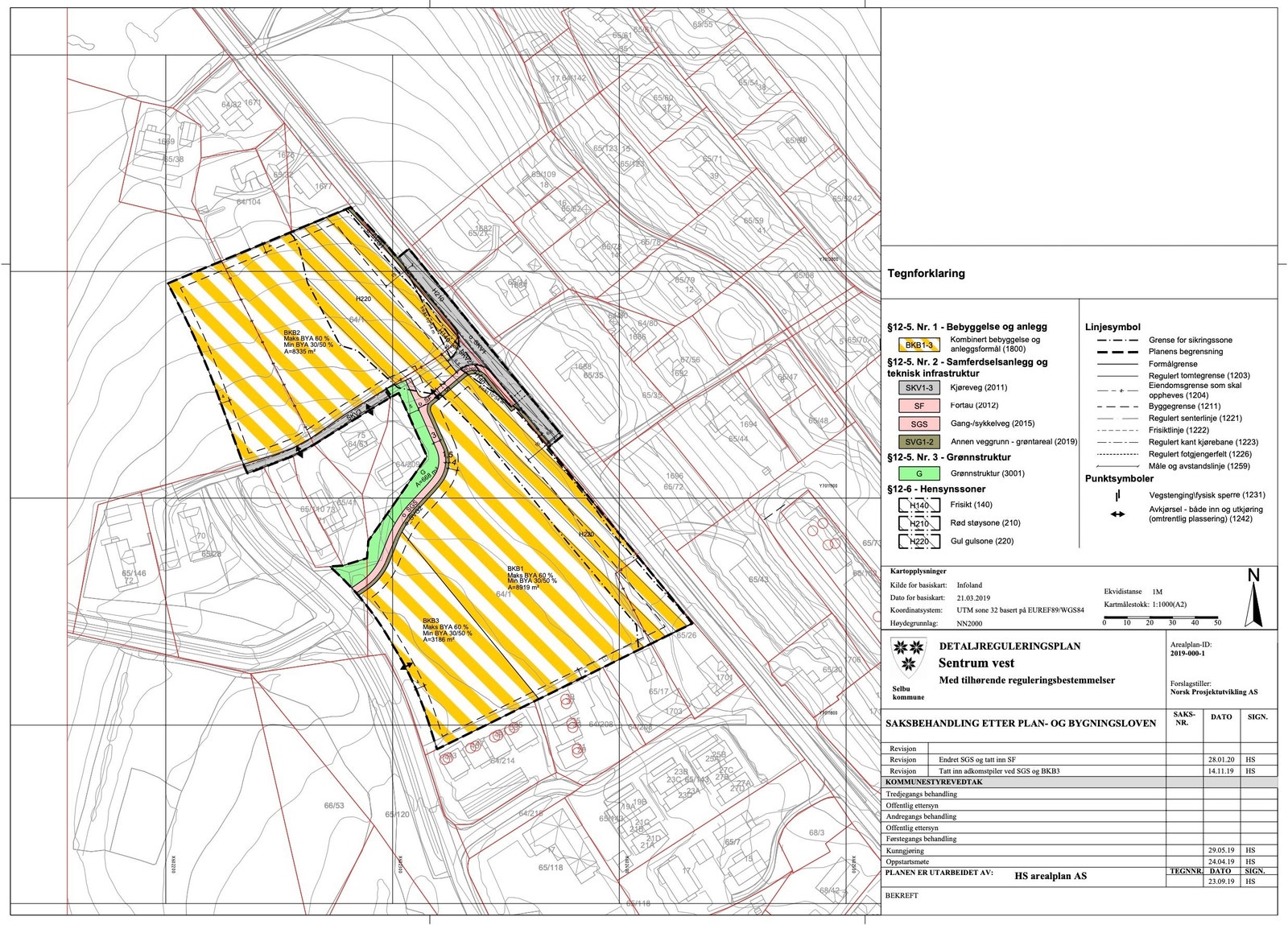Select the SVG1-2 grøntareal legend symbol
Image resolution: width=1288 pixels, height=925 pixels.
[x=919, y=442]
